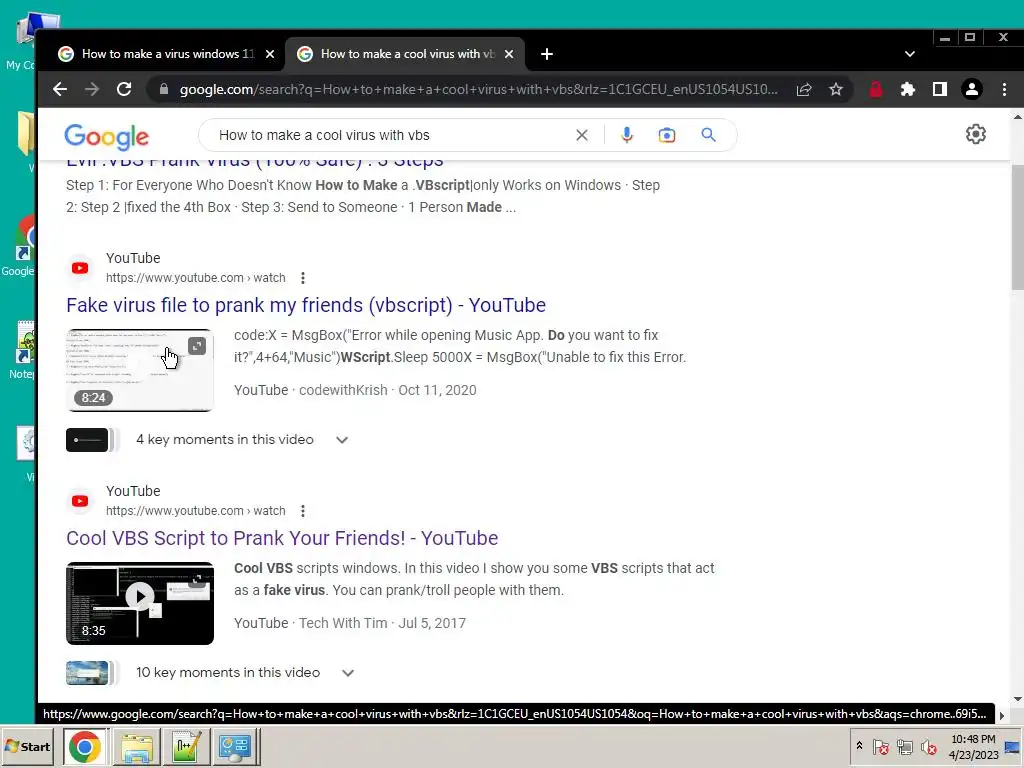Open a new Chrome tab
1024x768 pixels.
(x=547, y=54)
